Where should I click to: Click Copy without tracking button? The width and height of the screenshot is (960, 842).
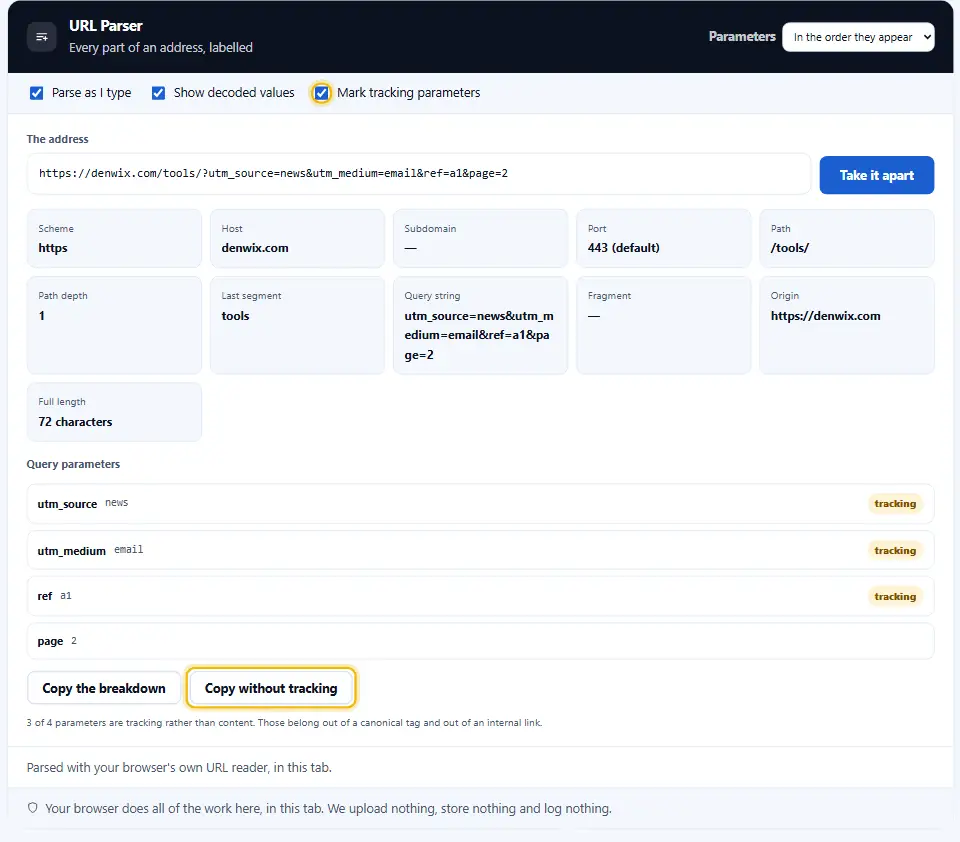271,688
